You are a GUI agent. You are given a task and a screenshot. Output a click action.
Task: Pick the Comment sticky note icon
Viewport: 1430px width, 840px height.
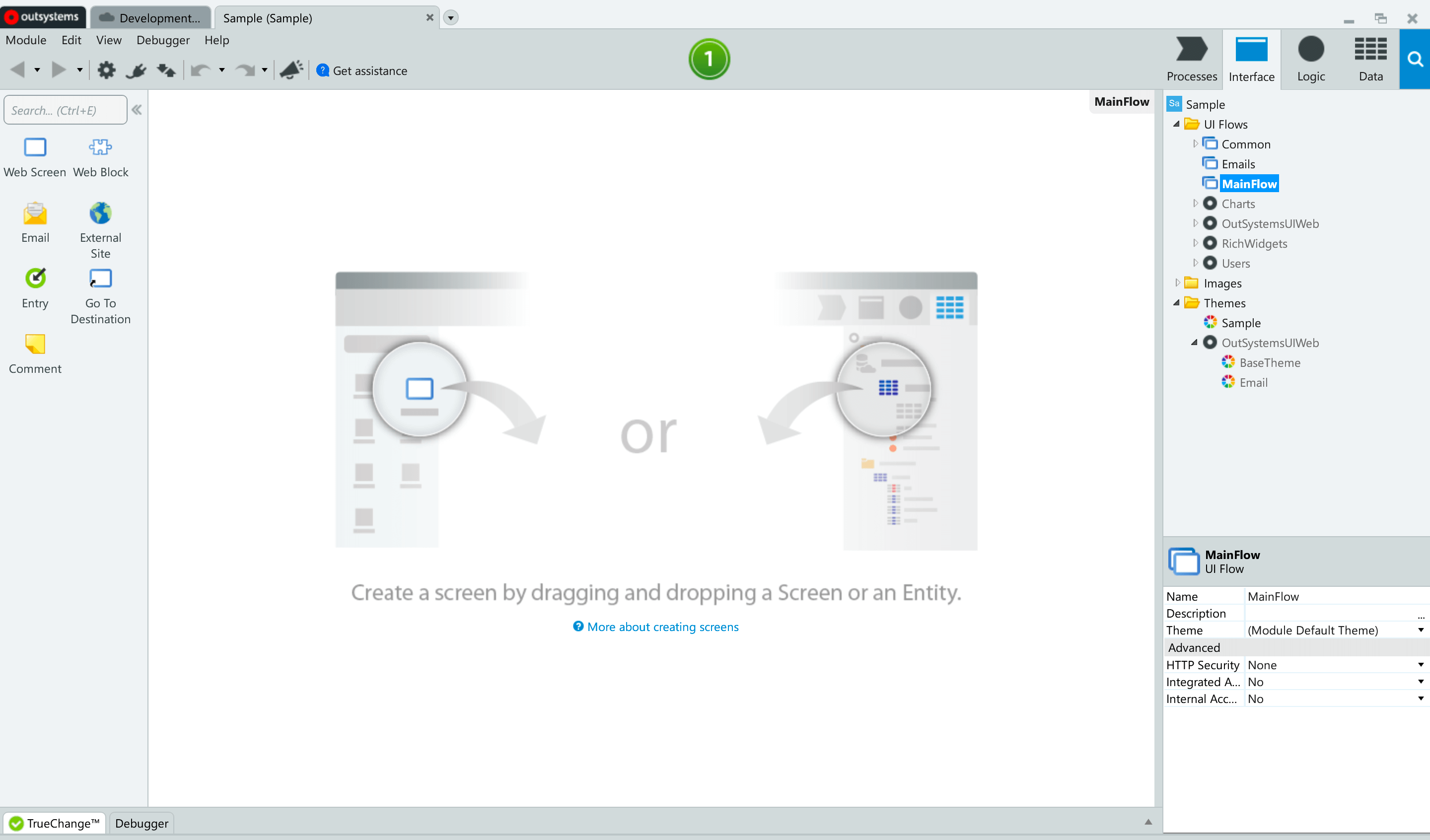35,345
